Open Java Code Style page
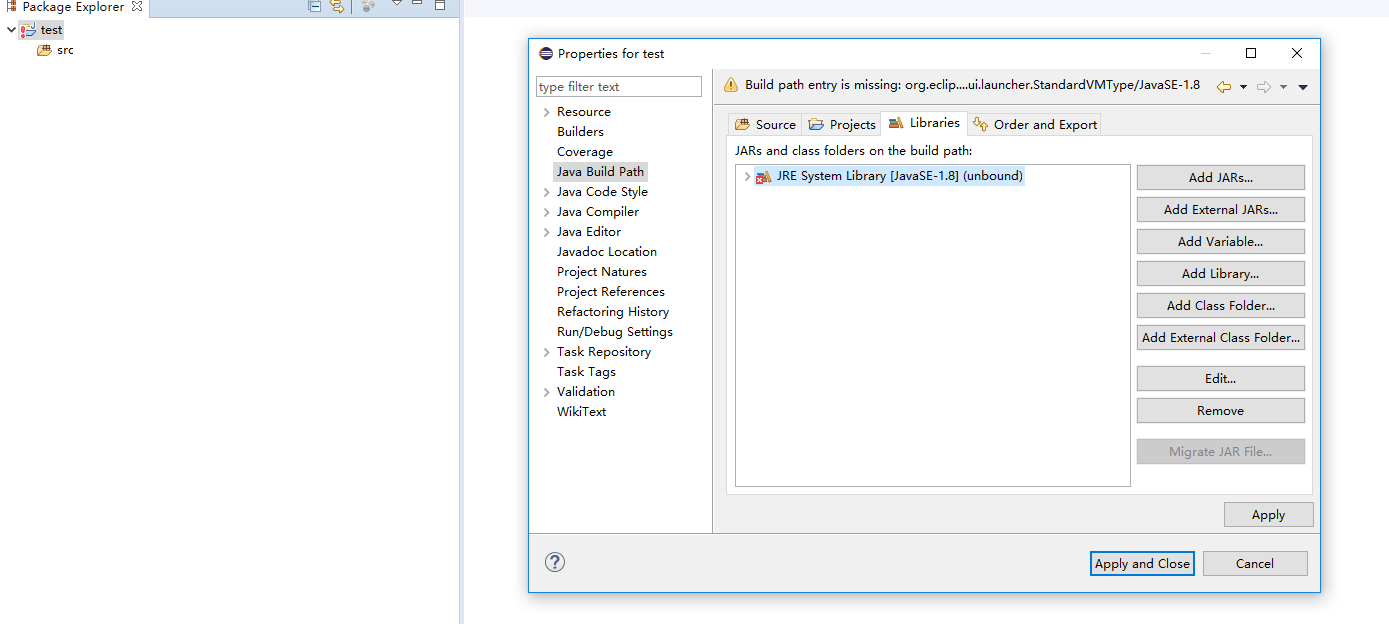 point(602,192)
